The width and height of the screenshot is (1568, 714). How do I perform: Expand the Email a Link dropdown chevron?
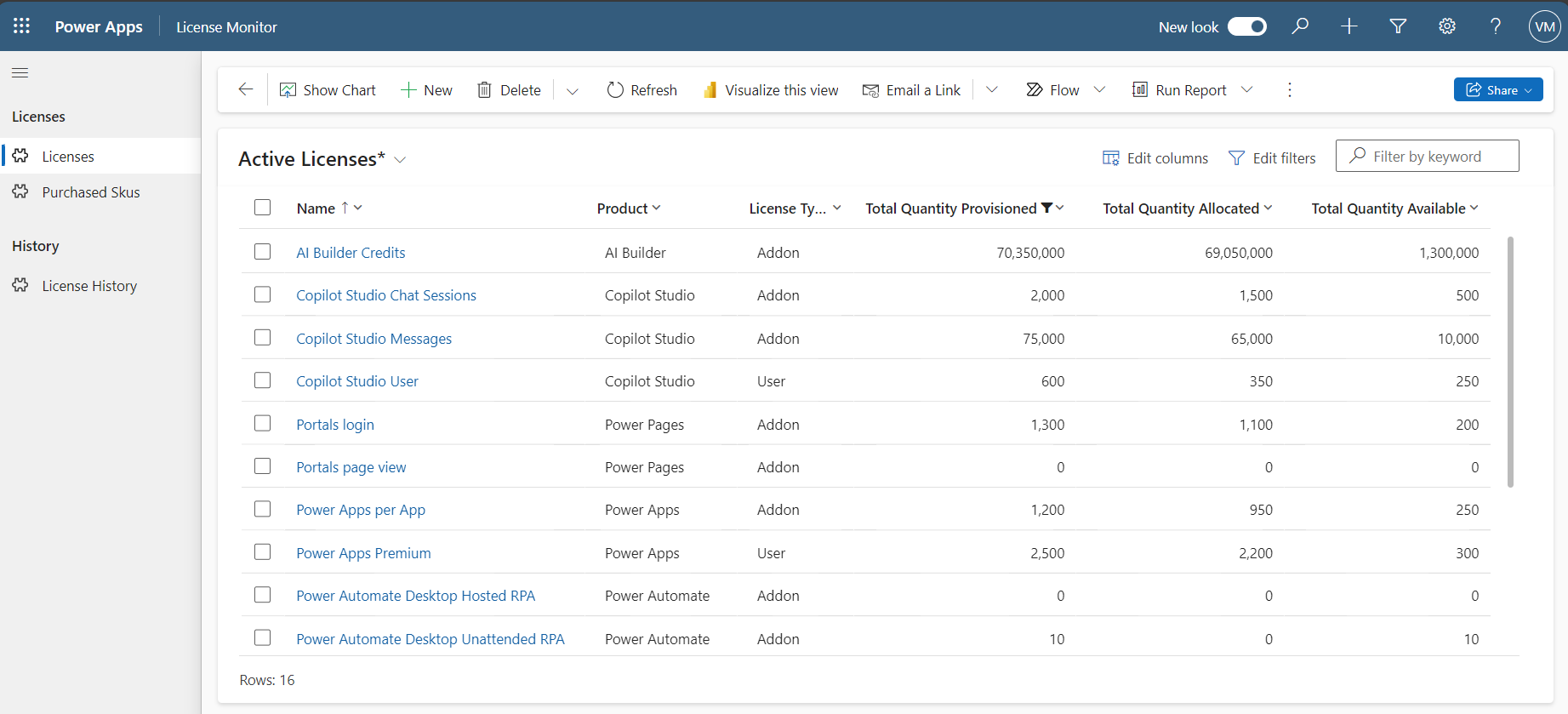click(992, 89)
